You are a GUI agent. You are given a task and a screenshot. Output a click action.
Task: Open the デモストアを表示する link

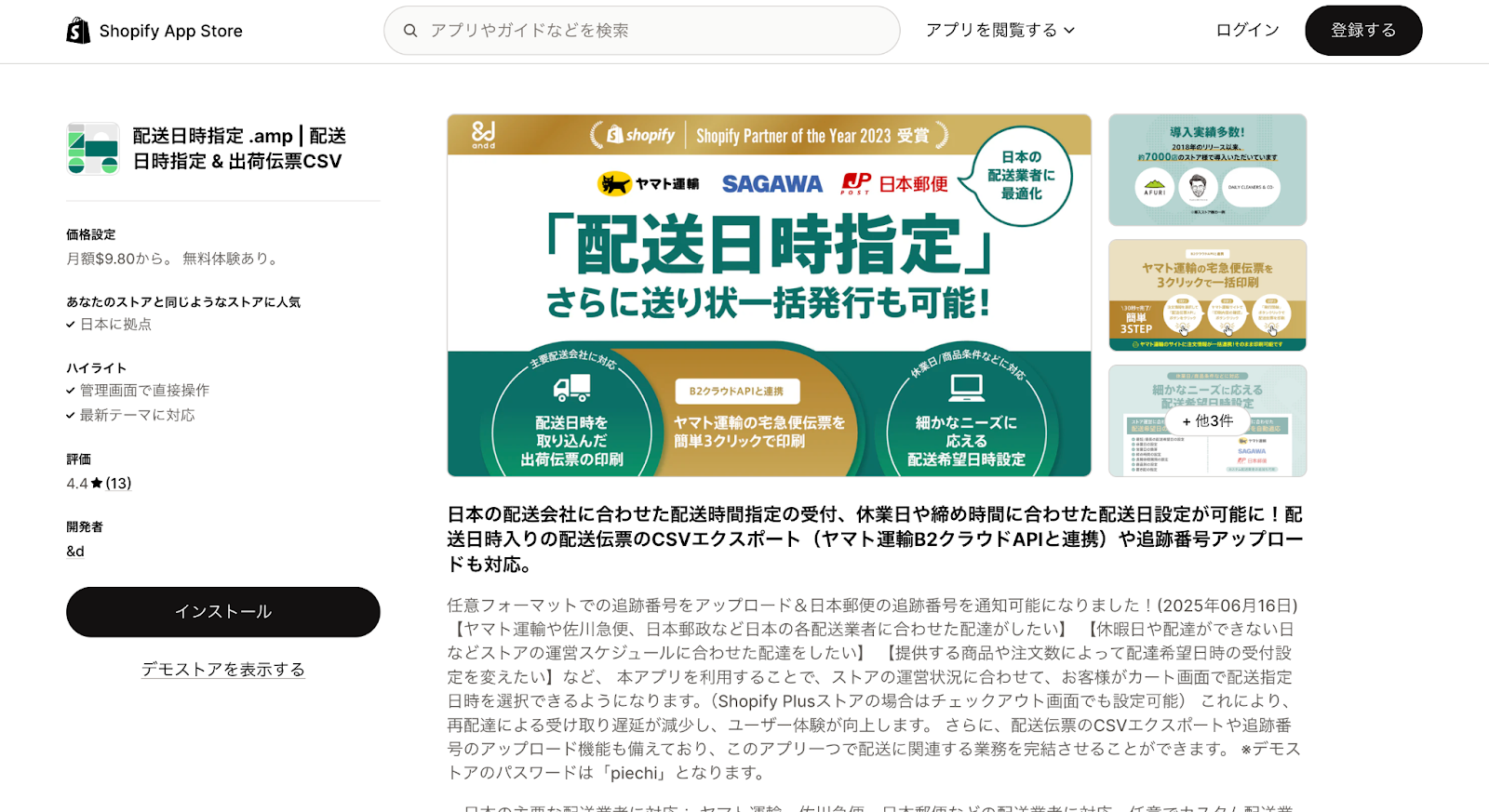point(223,670)
